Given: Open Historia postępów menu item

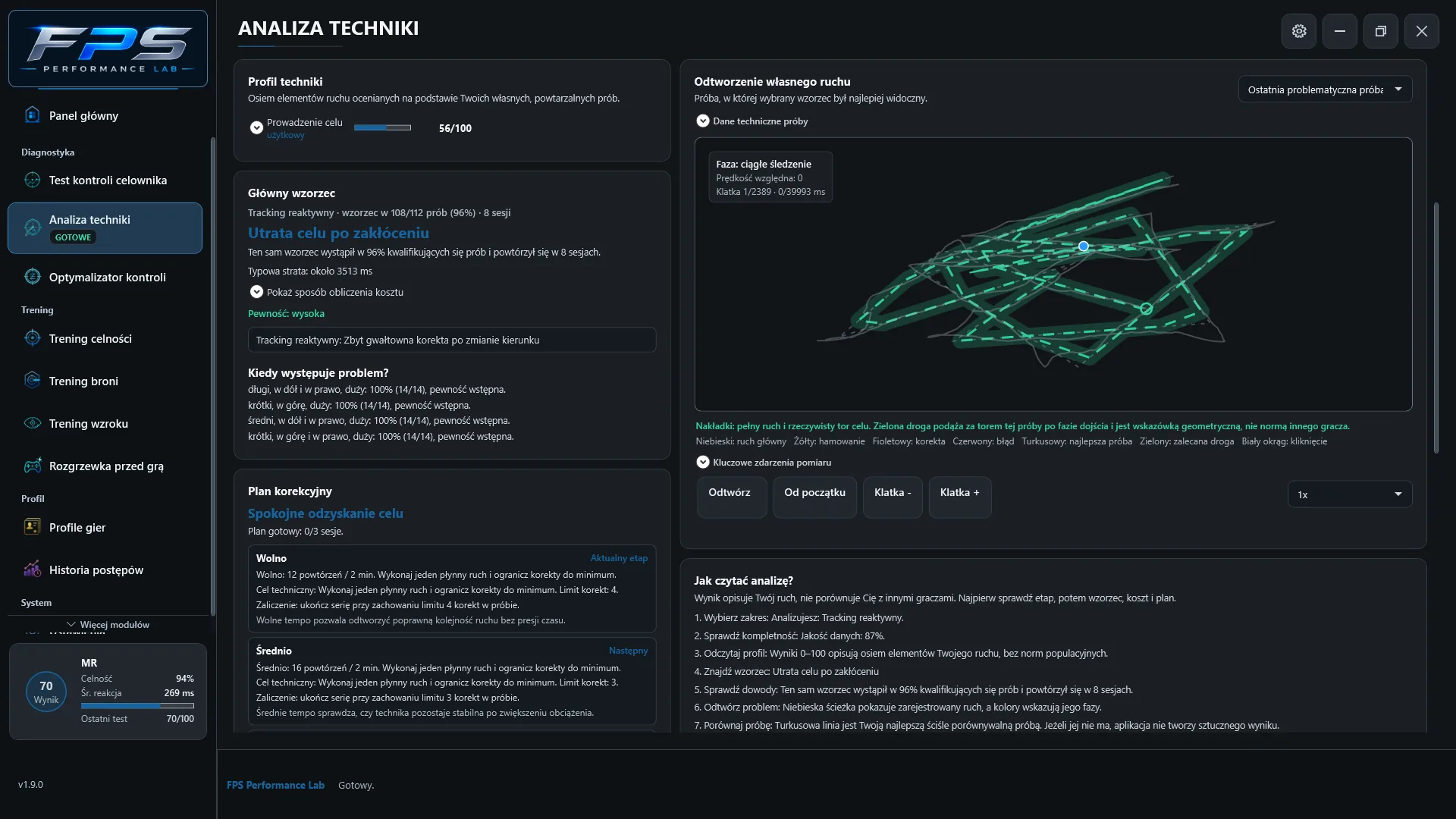Looking at the screenshot, I should pyautogui.click(x=105, y=570).
